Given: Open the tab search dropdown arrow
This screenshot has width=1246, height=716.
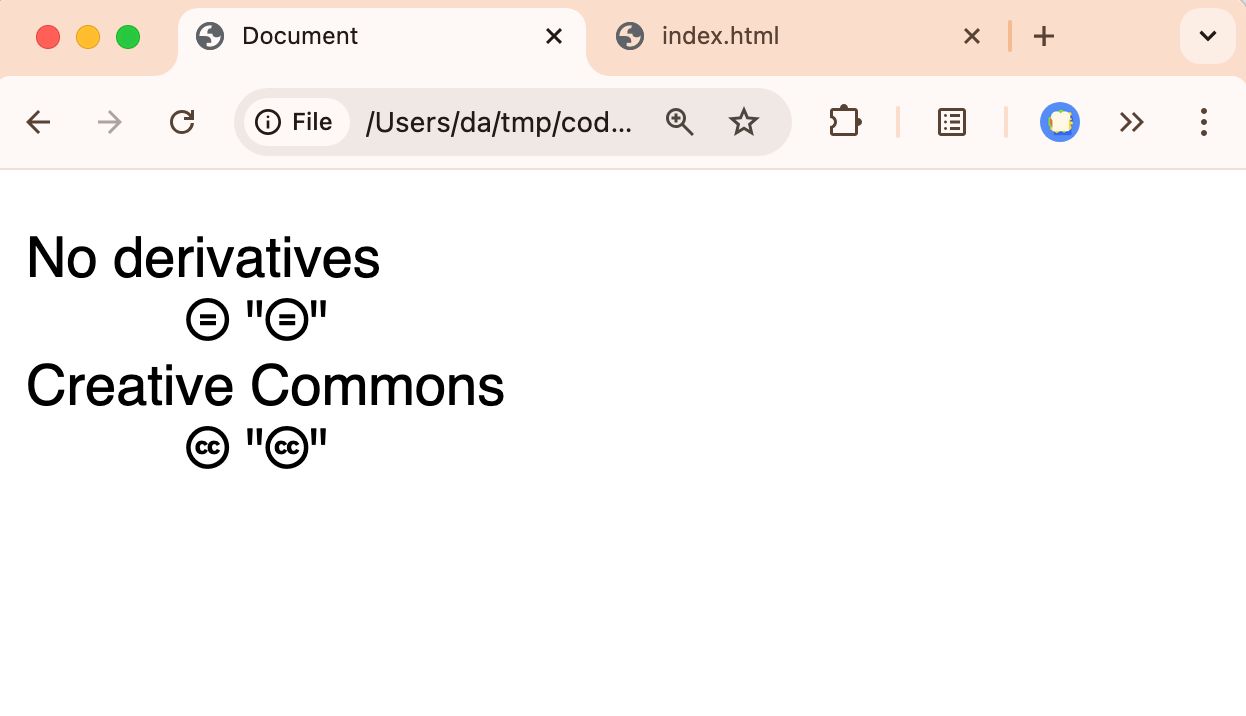Looking at the screenshot, I should pyautogui.click(x=1207, y=36).
